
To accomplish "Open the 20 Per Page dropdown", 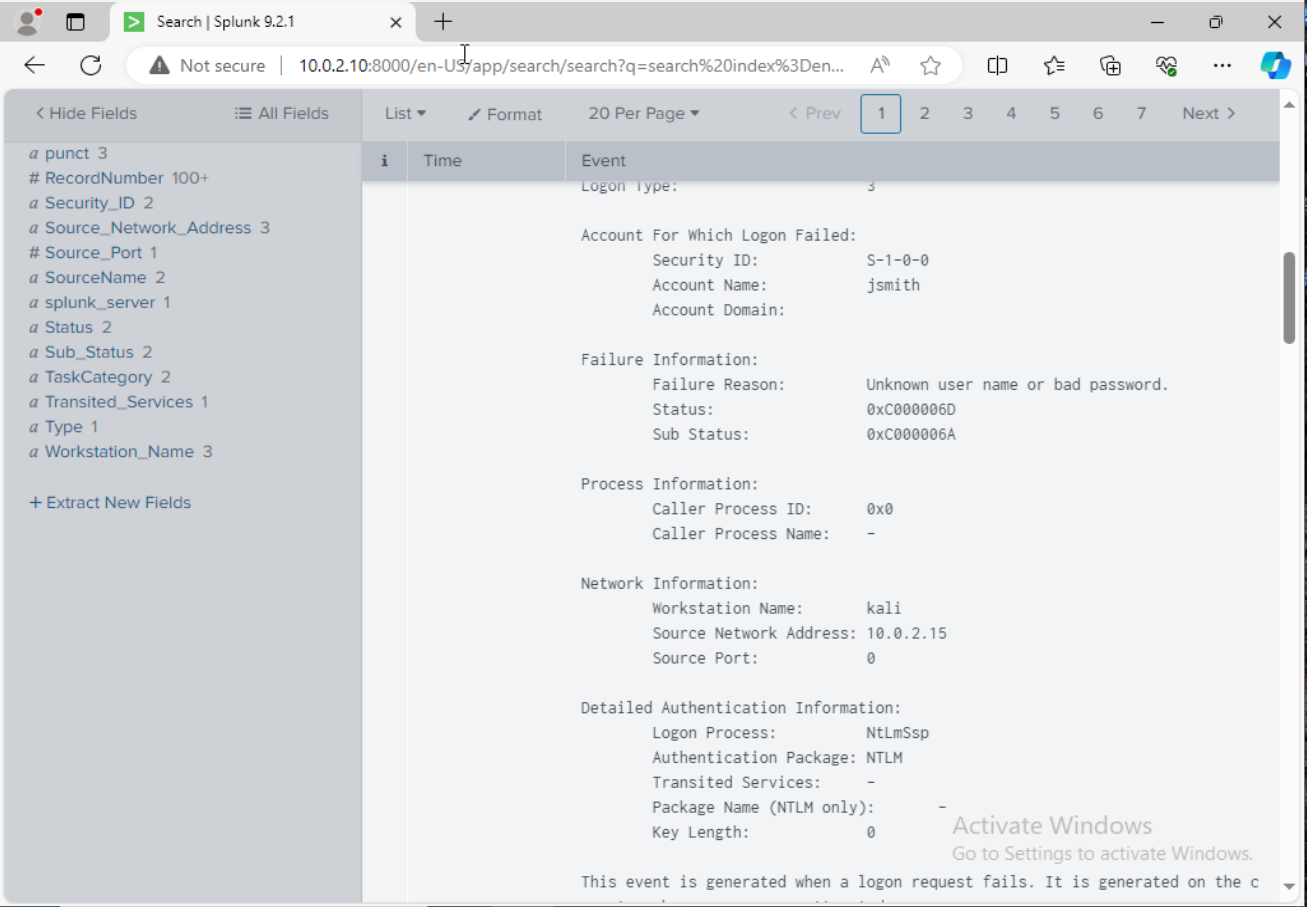I will point(643,113).
